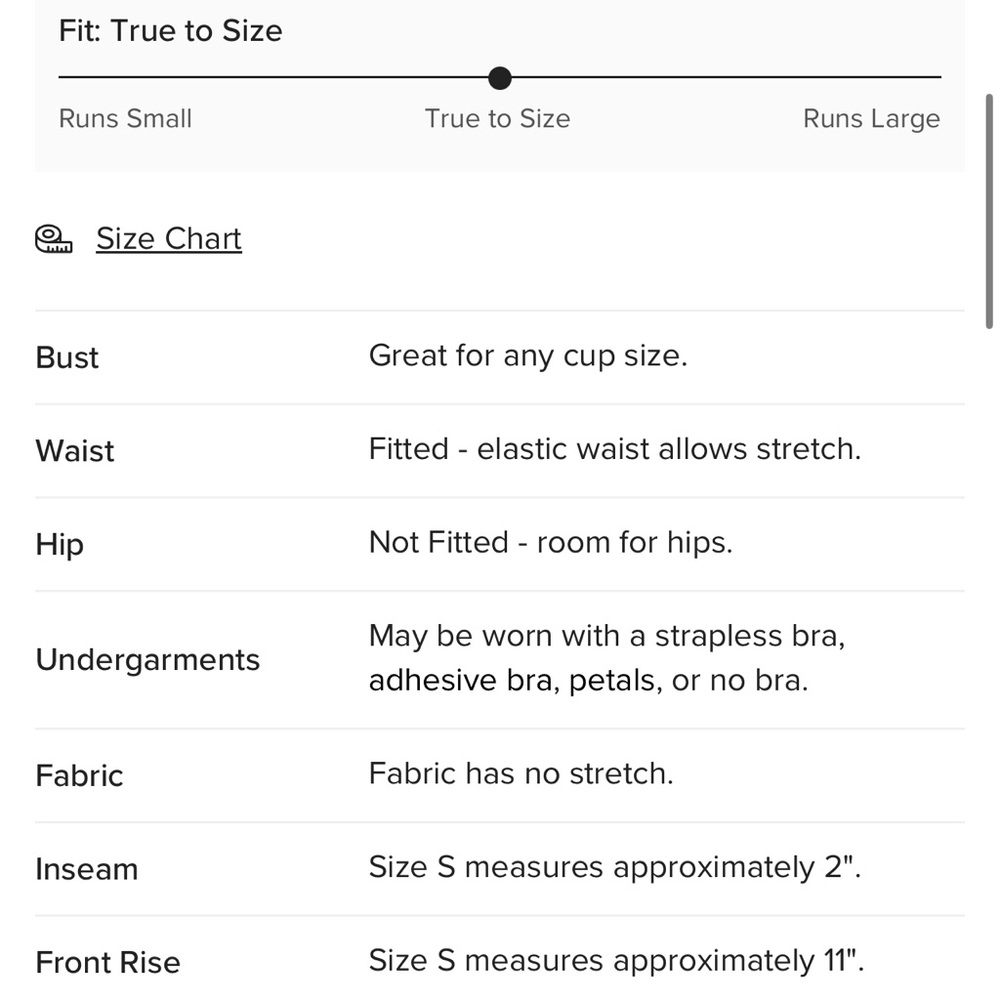Click the fit slider handle dot
The width and height of the screenshot is (1000, 1000).
click(500, 78)
